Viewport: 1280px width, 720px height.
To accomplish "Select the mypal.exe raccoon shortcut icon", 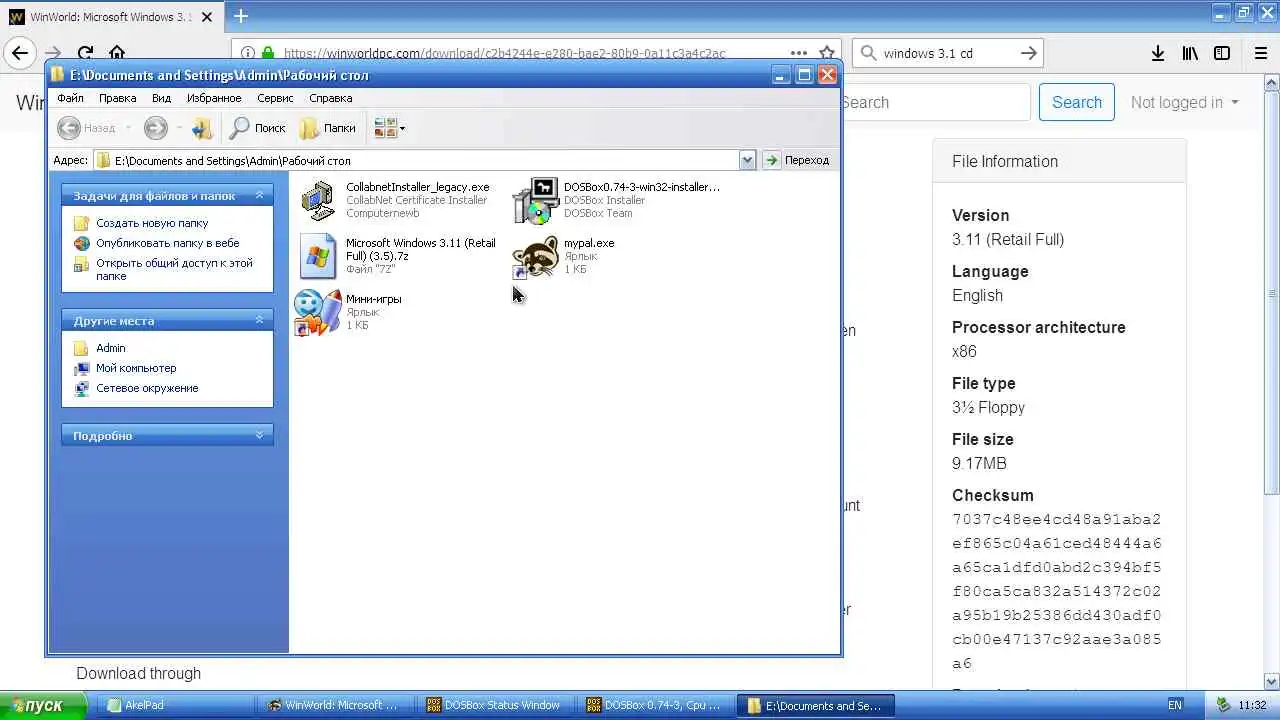I will tap(536, 257).
